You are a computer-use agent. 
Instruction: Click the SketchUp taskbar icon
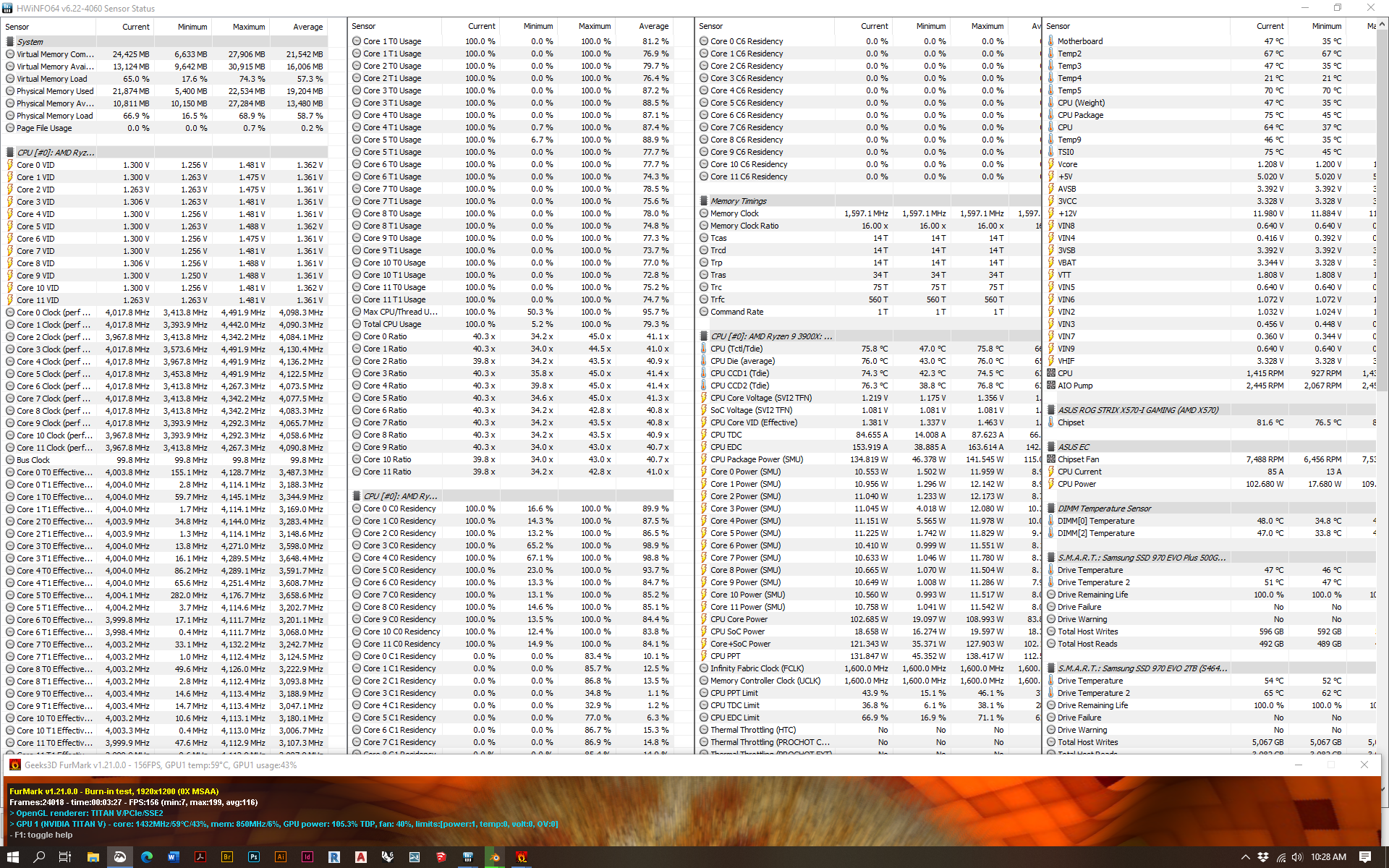coord(441,857)
